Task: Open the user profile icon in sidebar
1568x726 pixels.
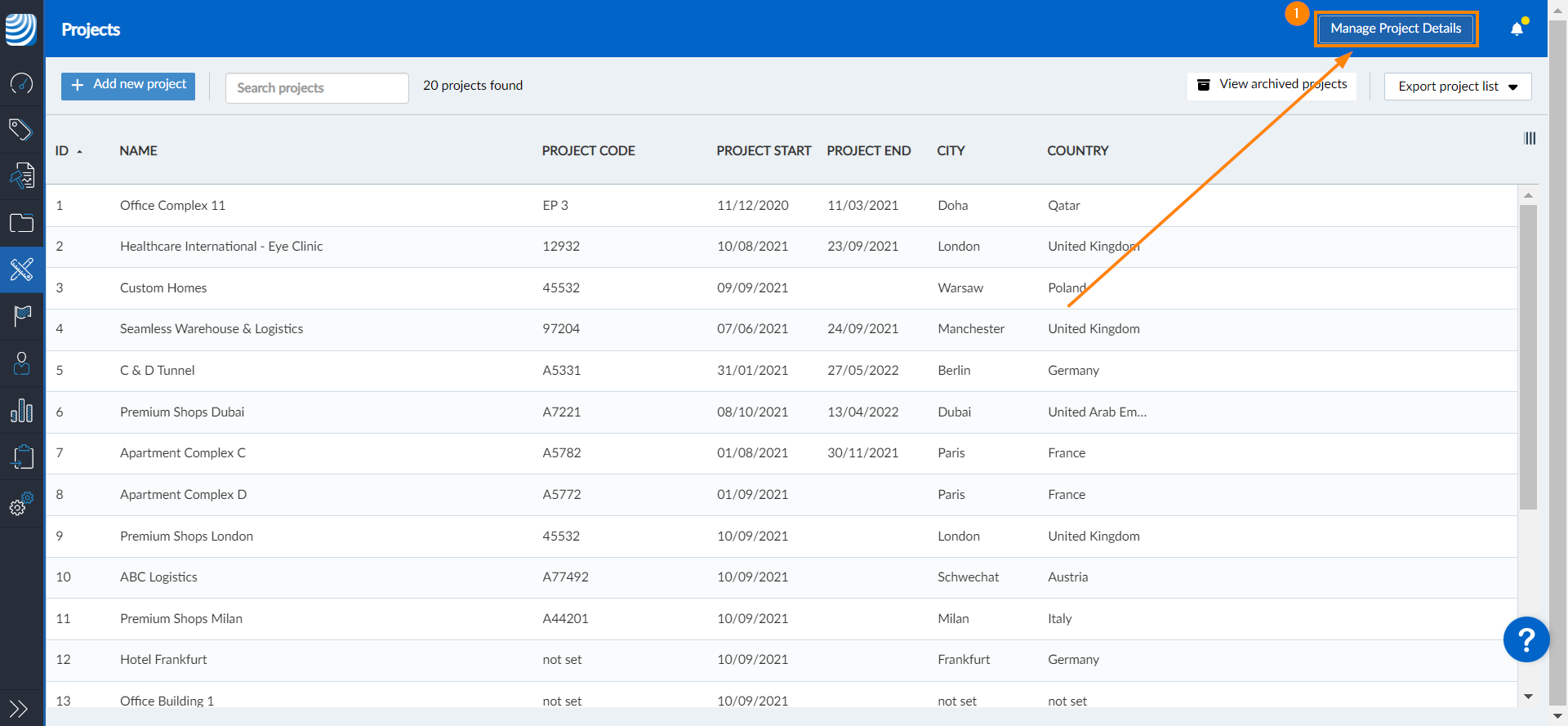Action: click(21, 363)
